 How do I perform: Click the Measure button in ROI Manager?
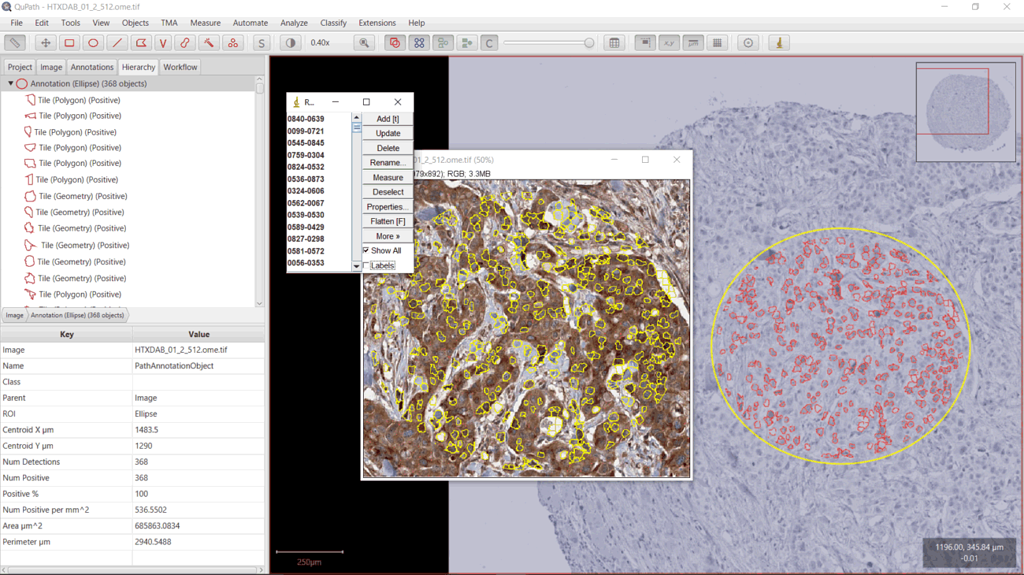click(x=388, y=177)
